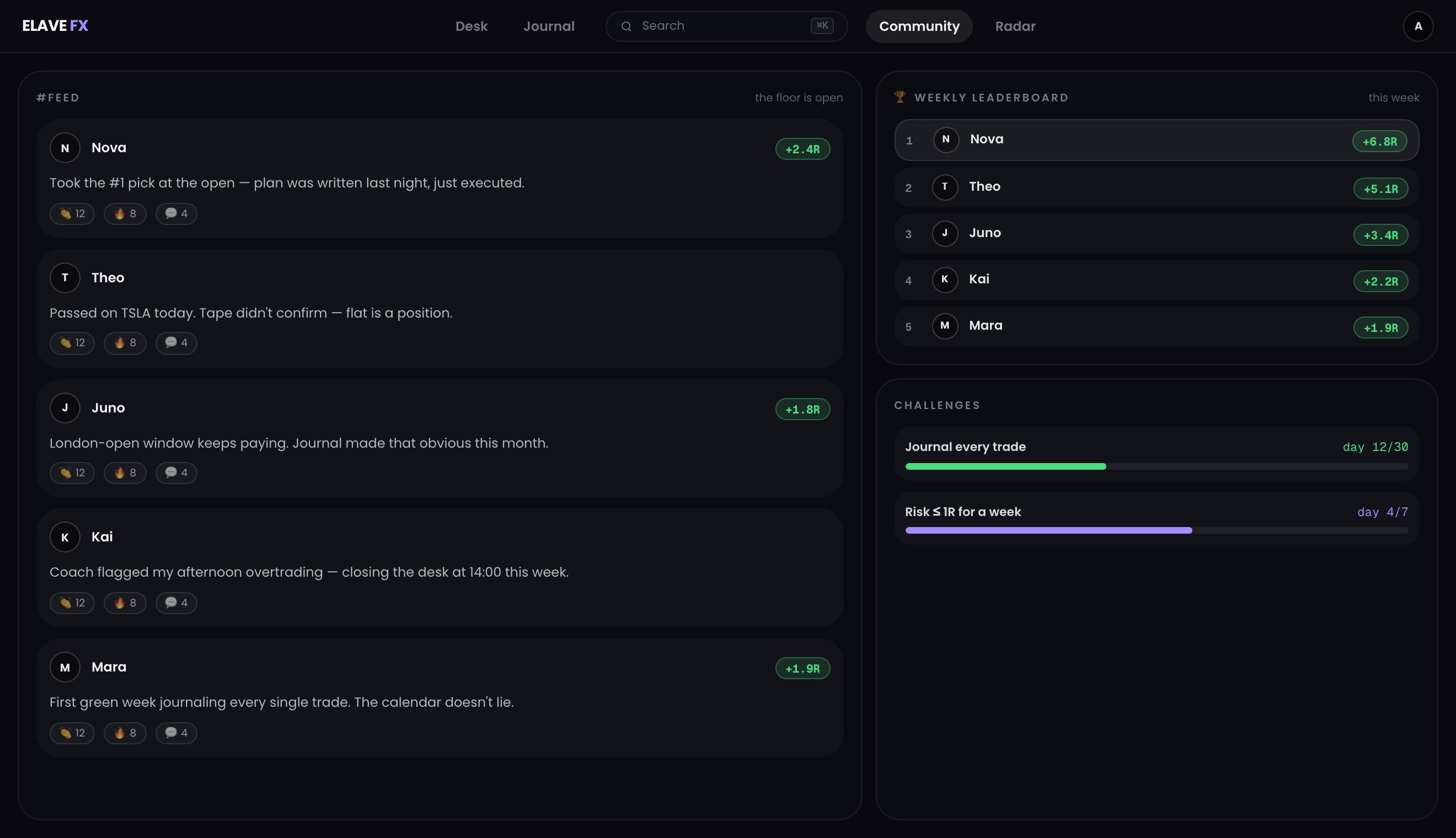Click the #FEED heading
This screenshot has height=838, width=1456.
tap(58, 97)
